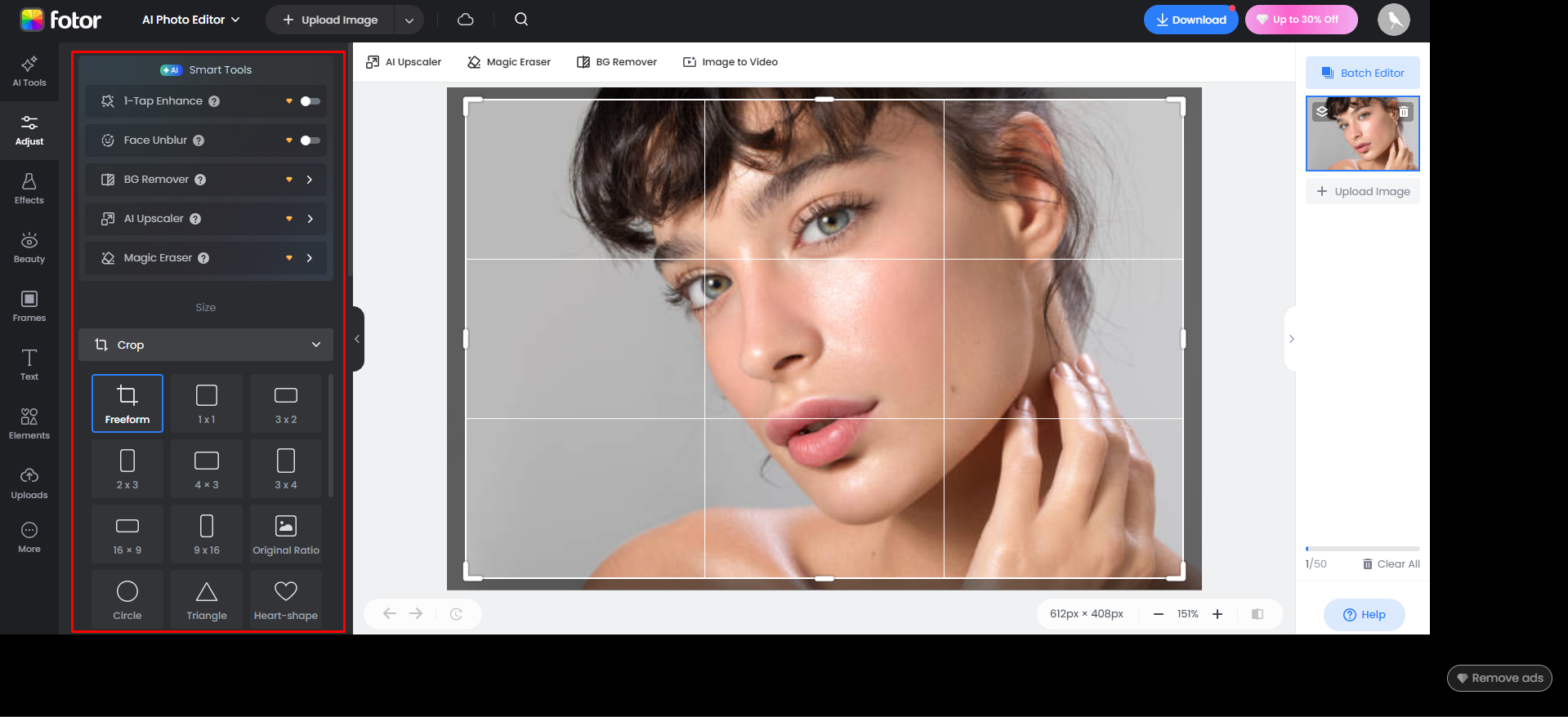Select the Adjust sidebar tab
Screen dimensions: 1568x717
pos(29,131)
